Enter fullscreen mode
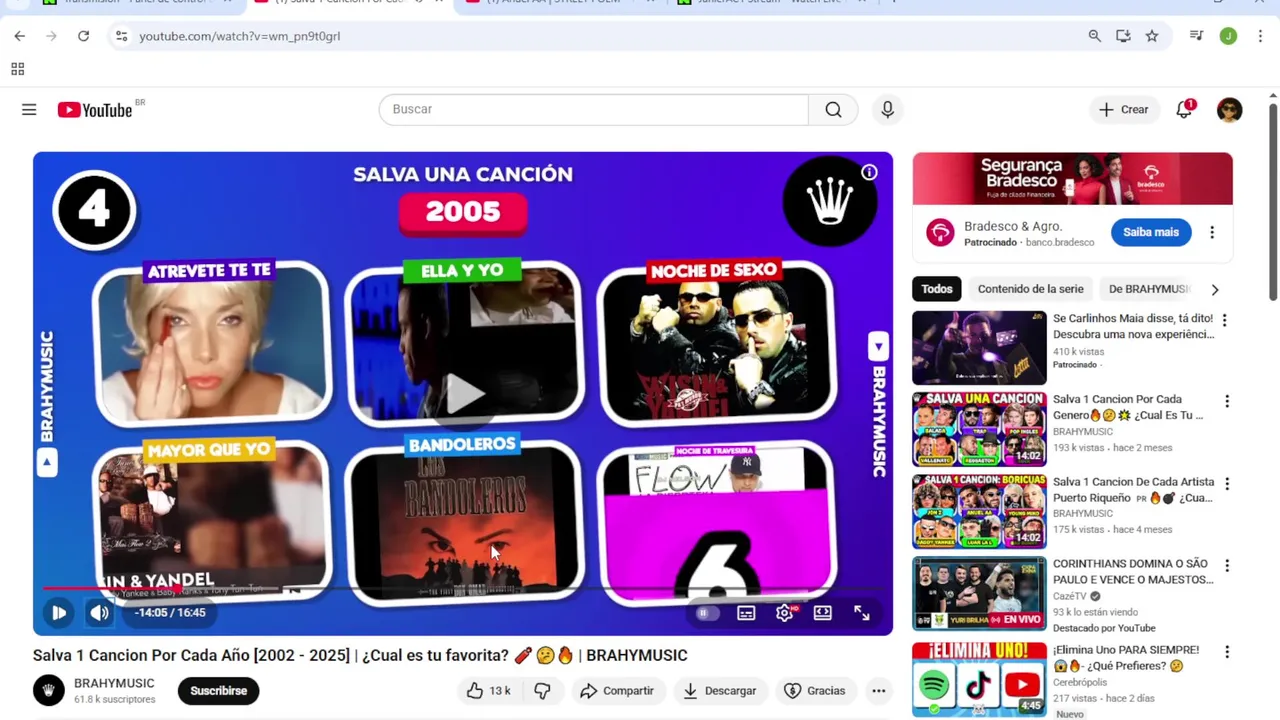 [x=861, y=613]
